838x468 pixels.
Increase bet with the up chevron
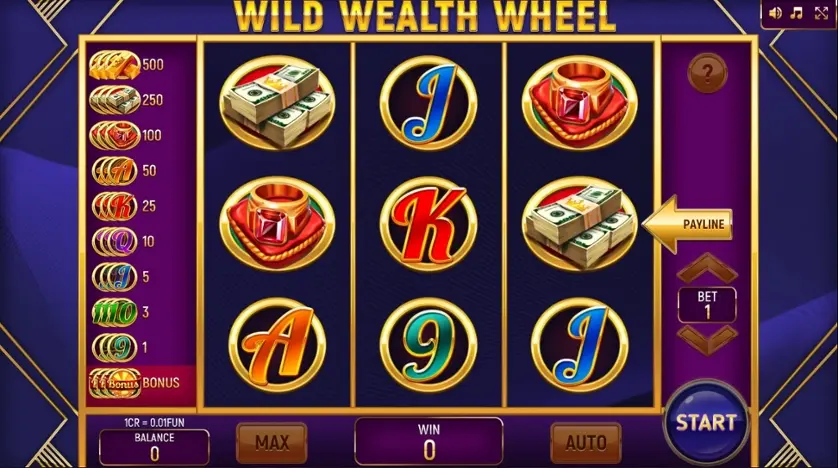click(707, 268)
